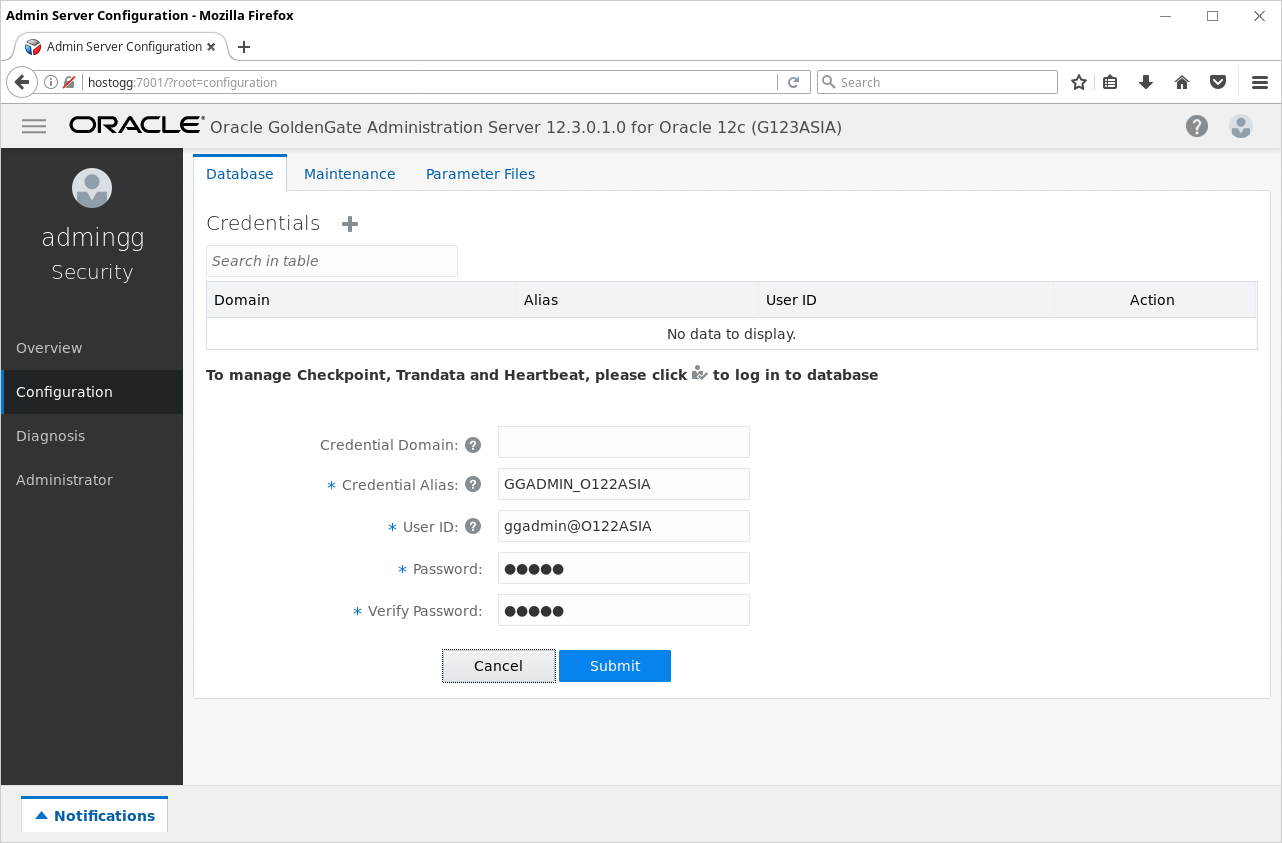
Task: Go back with browser back arrow
Action: click(x=22, y=82)
